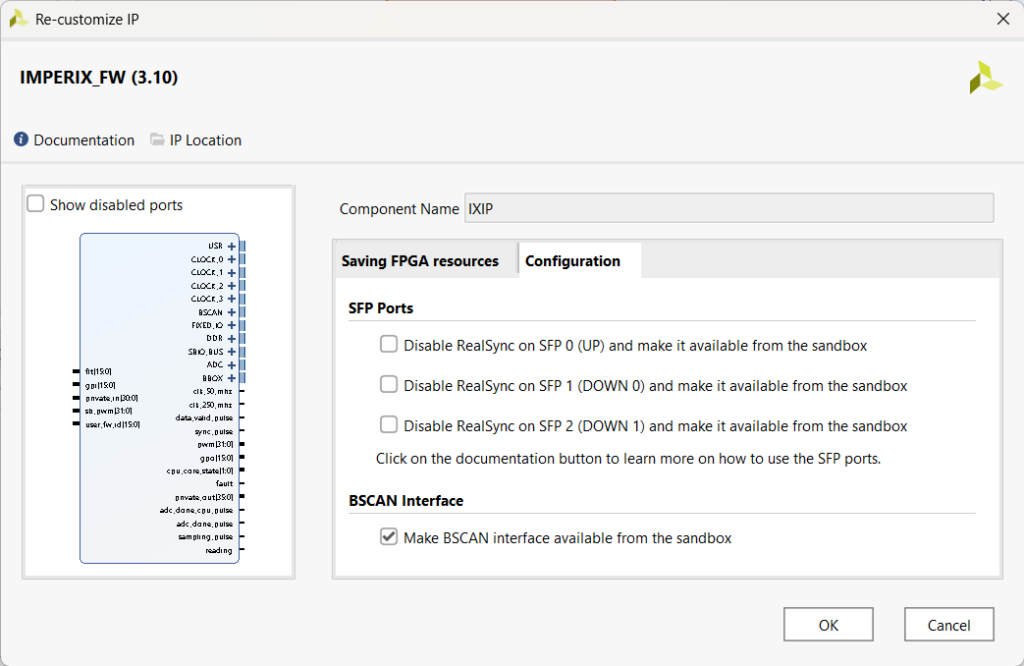Click the Component Name input field
This screenshot has width=1024, height=666.
(728, 208)
